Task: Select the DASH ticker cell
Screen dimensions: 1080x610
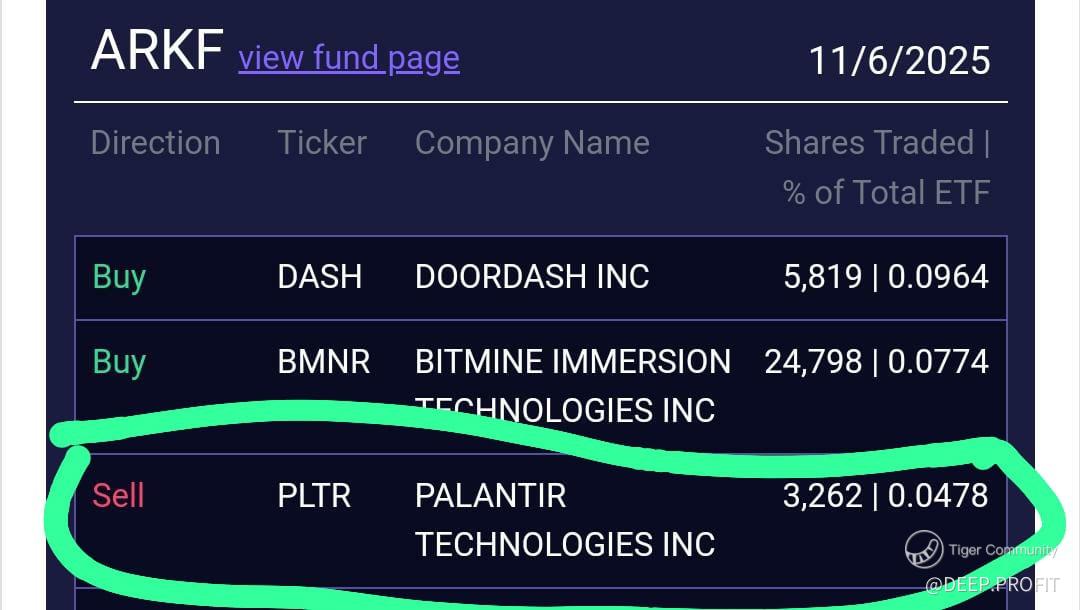Action: pyautogui.click(x=319, y=276)
